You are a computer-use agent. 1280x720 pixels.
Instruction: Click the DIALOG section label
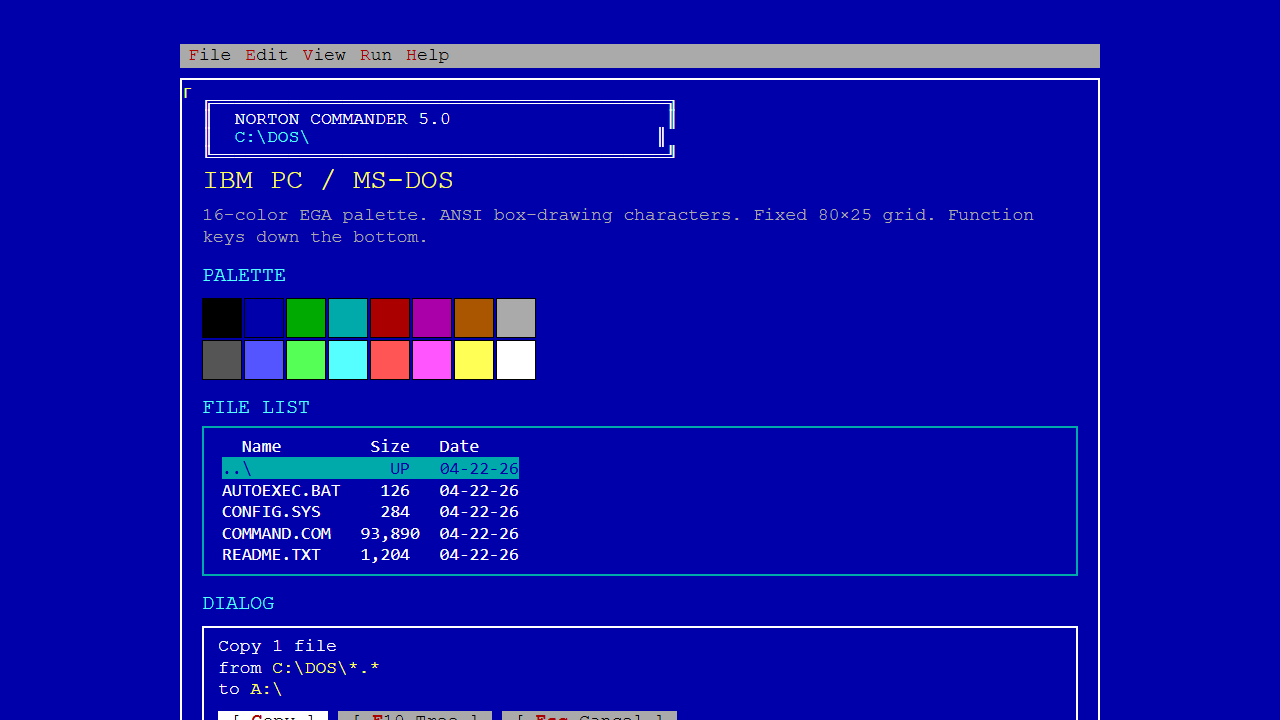(x=238, y=604)
